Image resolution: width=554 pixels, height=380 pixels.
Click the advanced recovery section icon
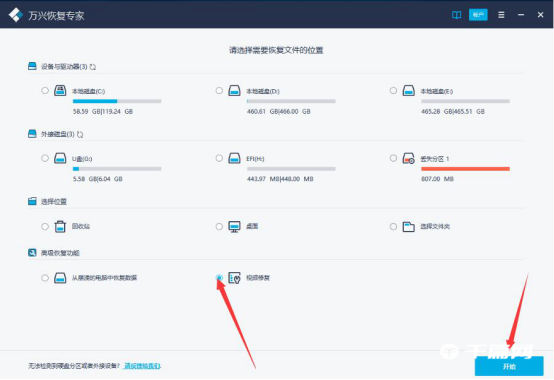tap(32, 253)
